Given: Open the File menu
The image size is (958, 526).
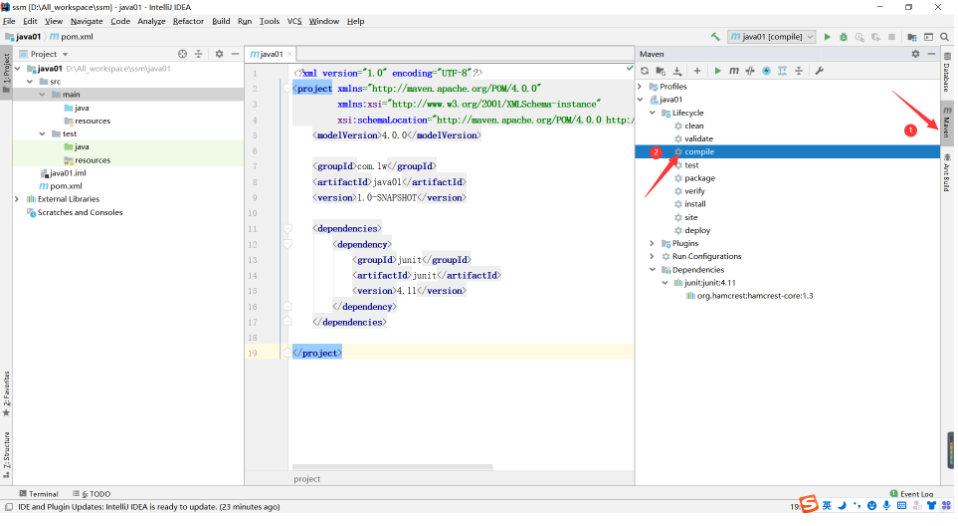Looking at the screenshot, I should tap(9, 21).
